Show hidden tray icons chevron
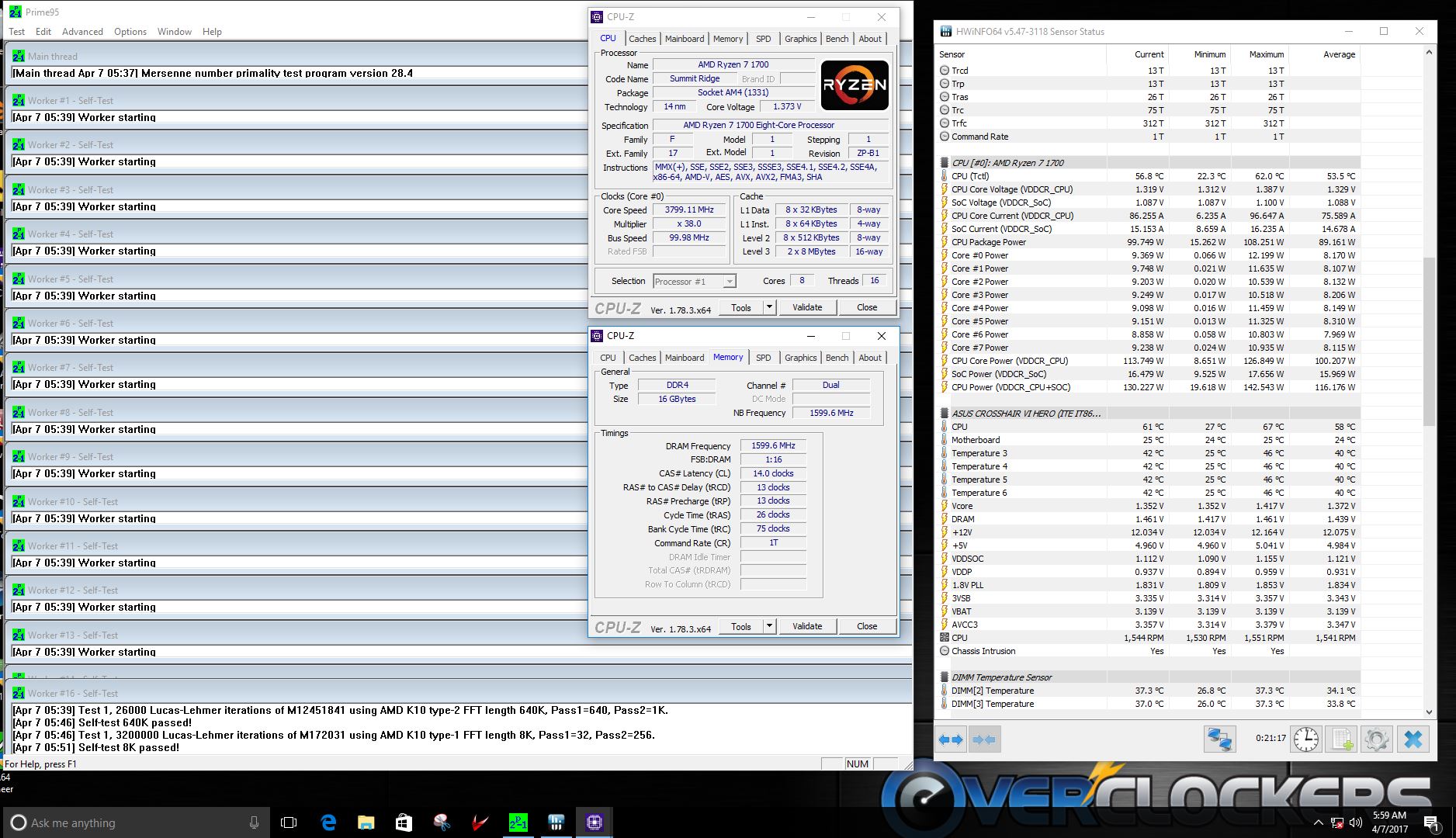Image resolution: width=1456 pixels, height=838 pixels. pyautogui.click(x=1319, y=822)
